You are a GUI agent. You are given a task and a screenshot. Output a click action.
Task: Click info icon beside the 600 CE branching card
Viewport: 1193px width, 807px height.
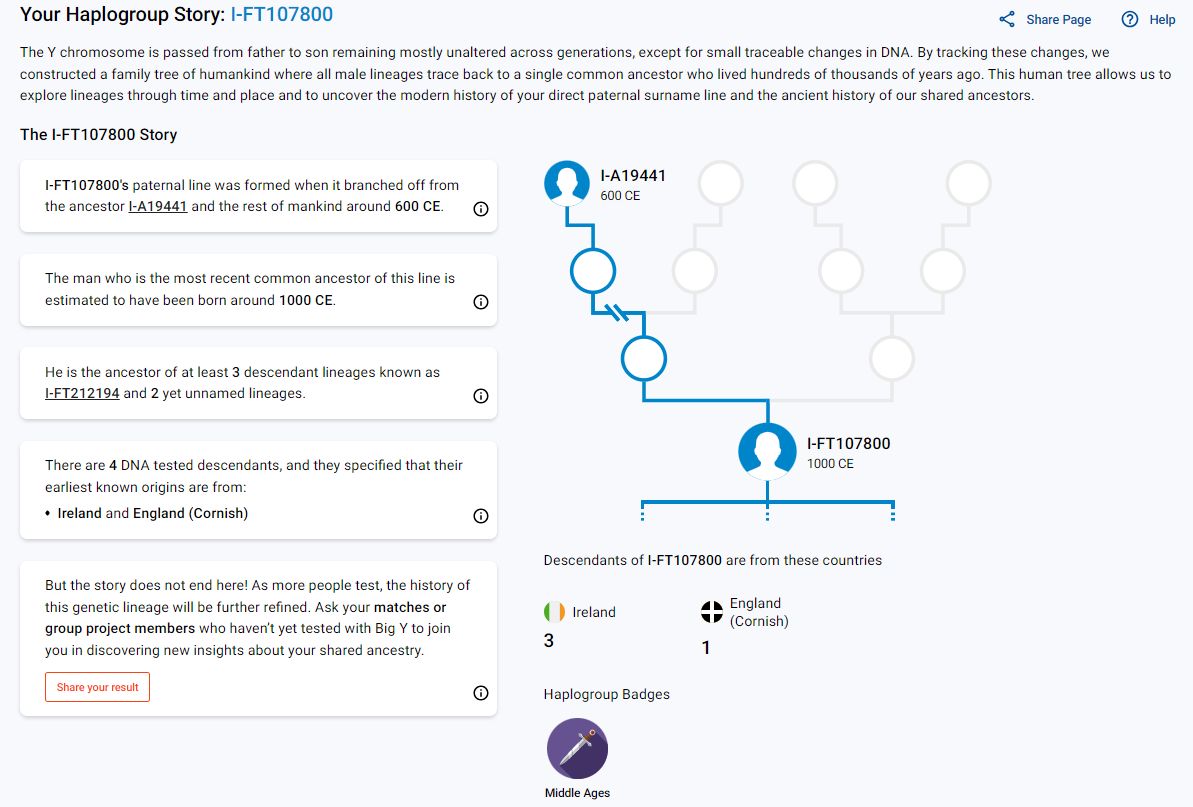pos(481,209)
